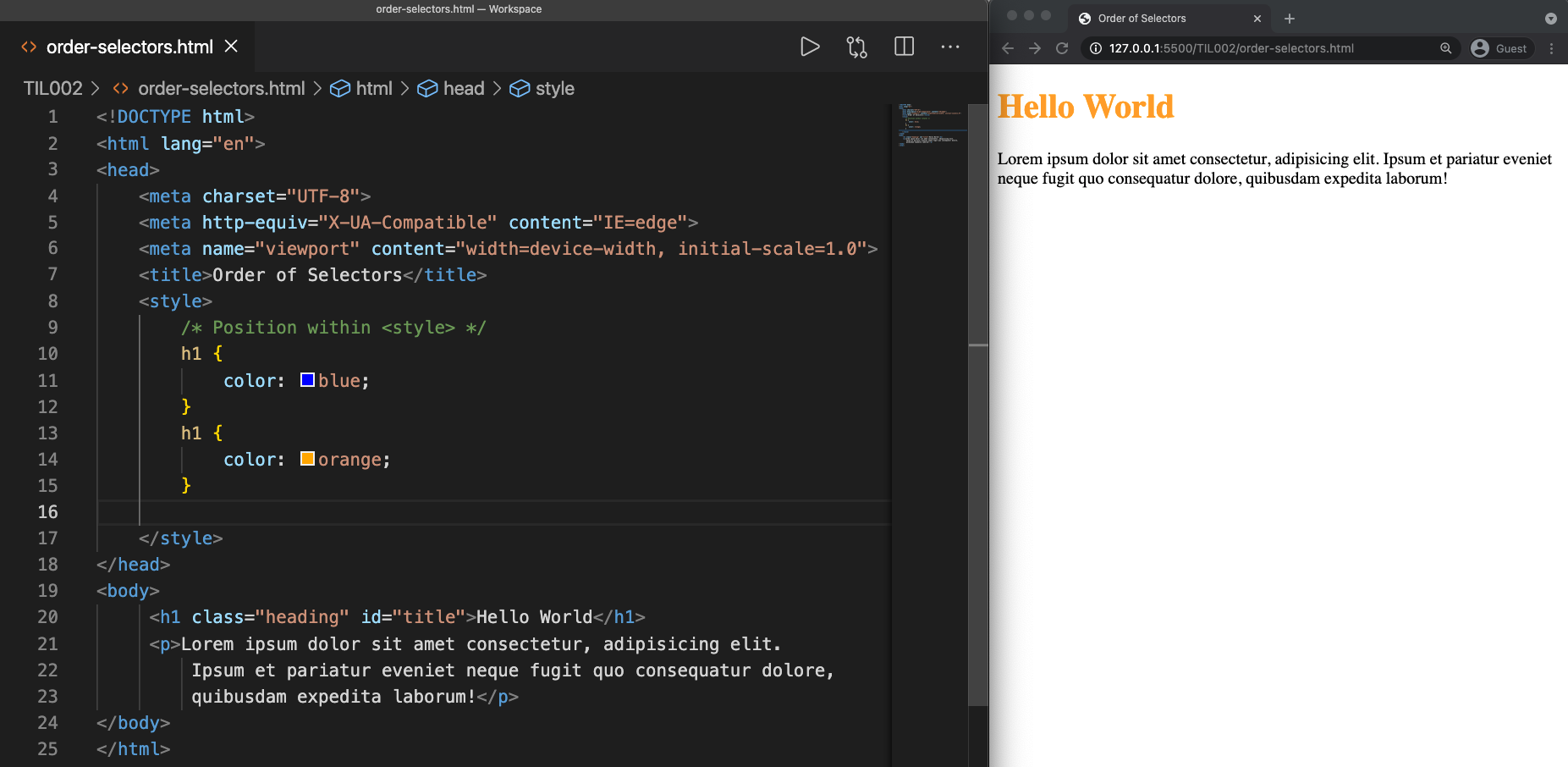Click the lang="en" attribute on line 2
Screen dimensions: 1568x767
(207, 144)
